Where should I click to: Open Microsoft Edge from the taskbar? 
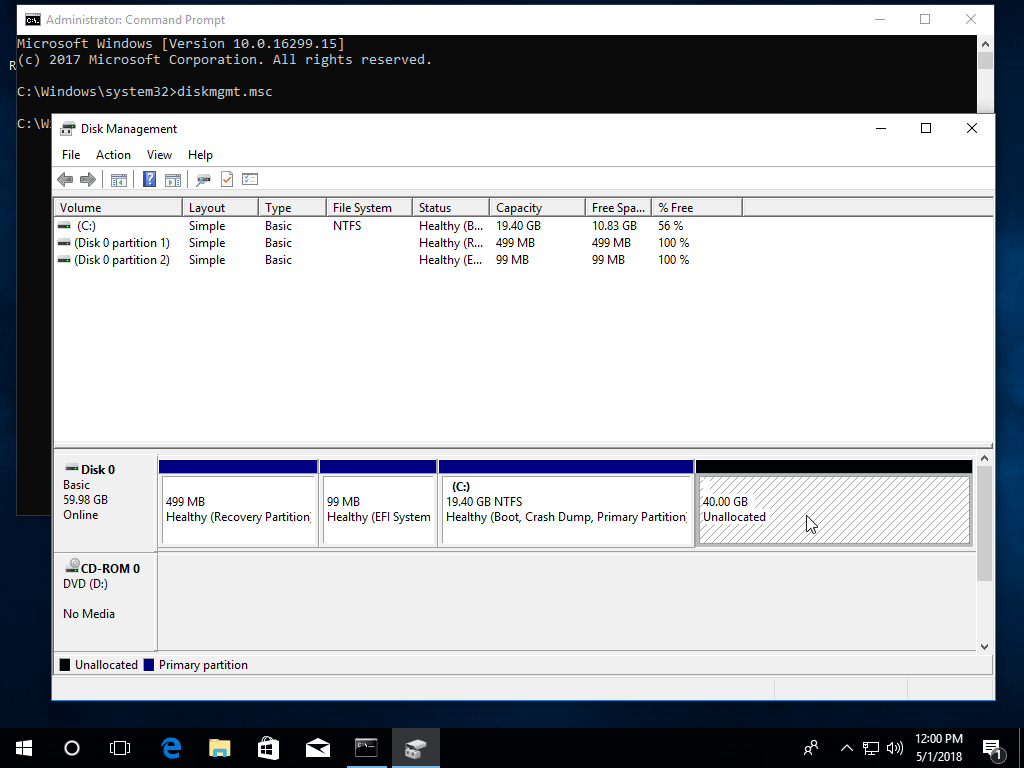point(171,748)
